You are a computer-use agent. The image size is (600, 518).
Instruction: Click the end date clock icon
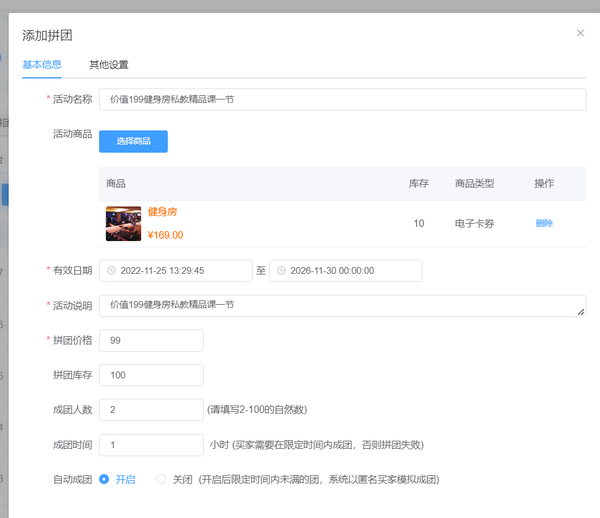point(283,271)
